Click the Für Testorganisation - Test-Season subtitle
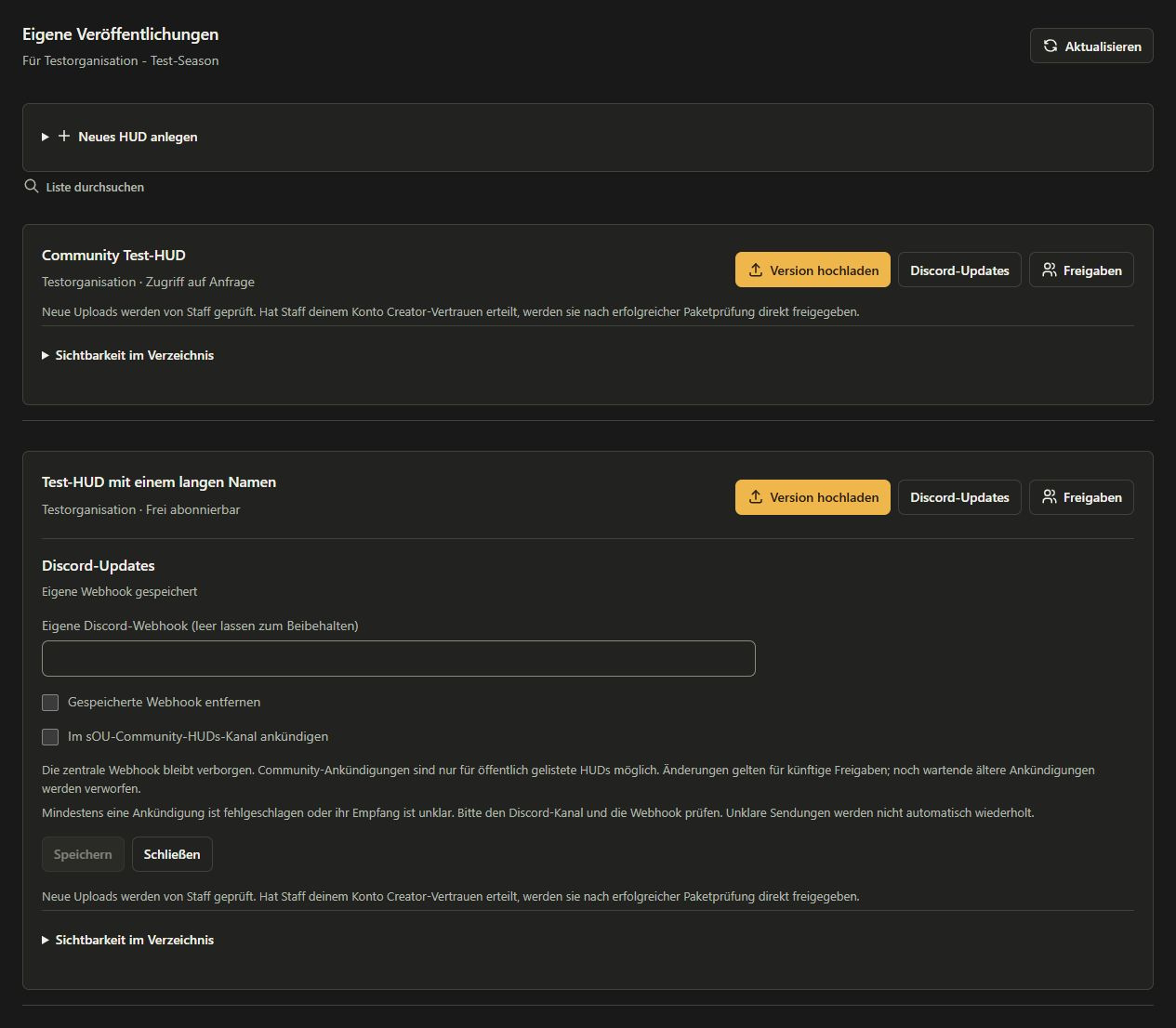Image resolution: width=1176 pixels, height=1028 pixels. click(x=121, y=60)
